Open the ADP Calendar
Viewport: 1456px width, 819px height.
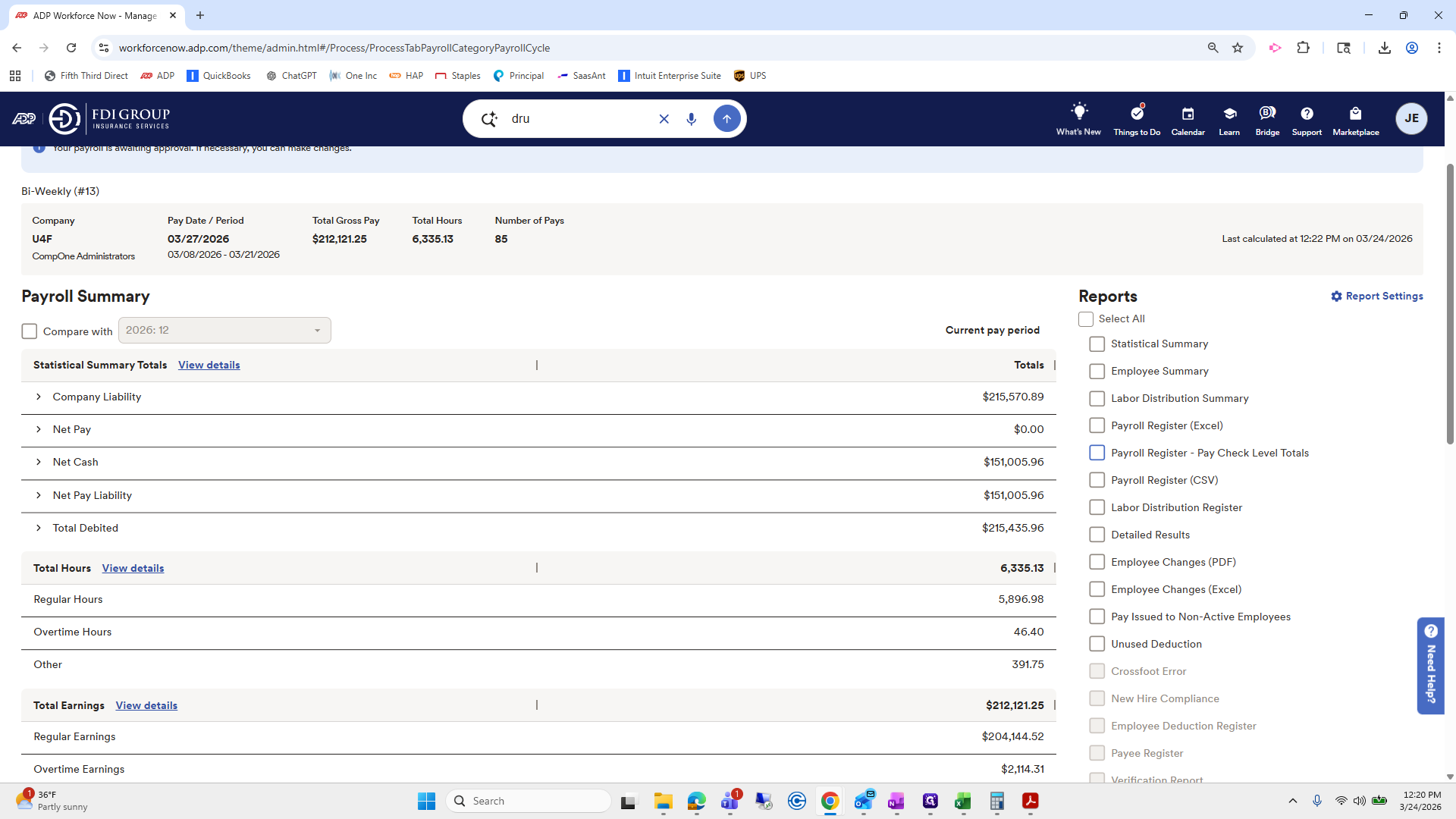pos(1188,118)
